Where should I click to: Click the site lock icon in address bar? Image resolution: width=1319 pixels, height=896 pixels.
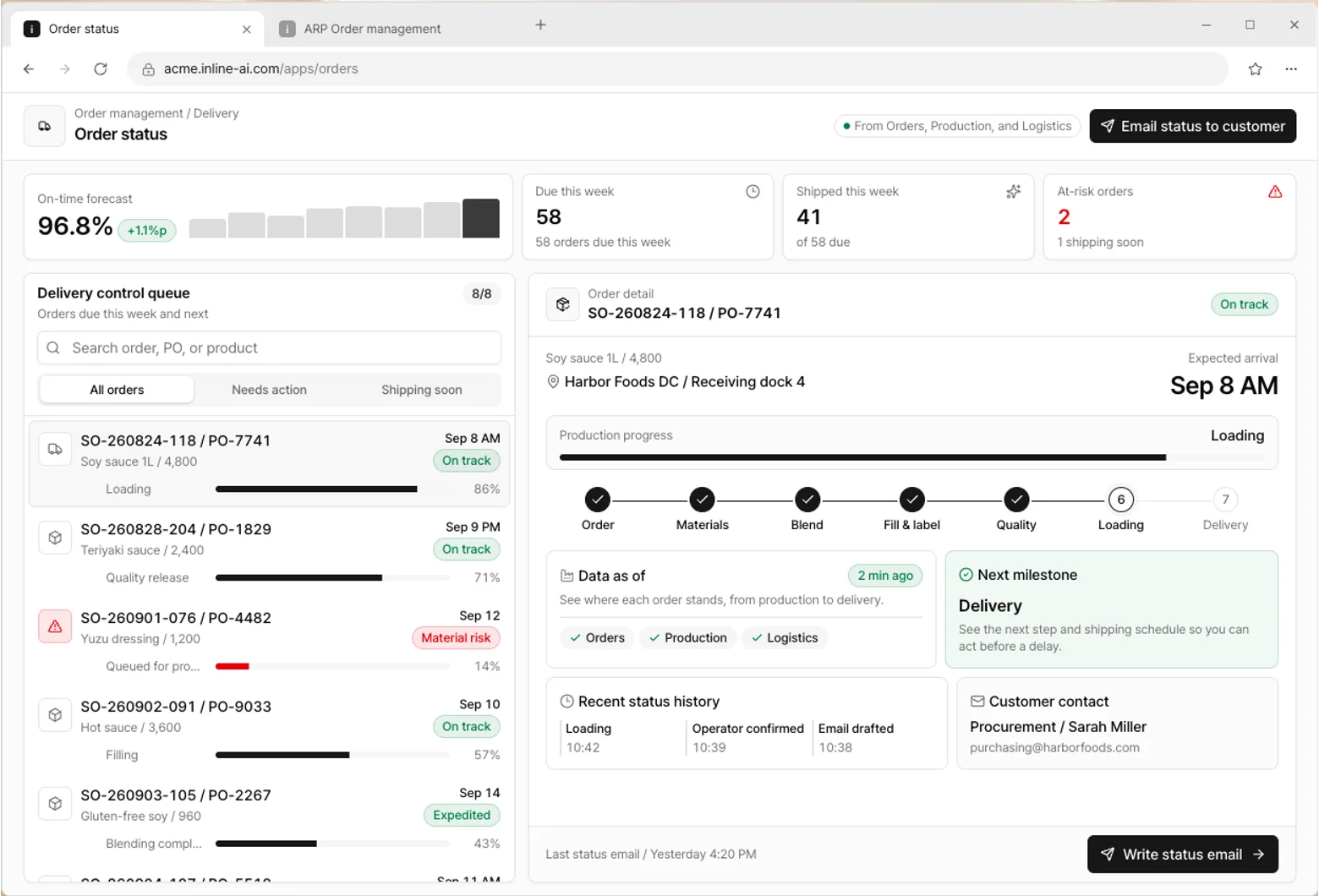click(x=148, y=69)
